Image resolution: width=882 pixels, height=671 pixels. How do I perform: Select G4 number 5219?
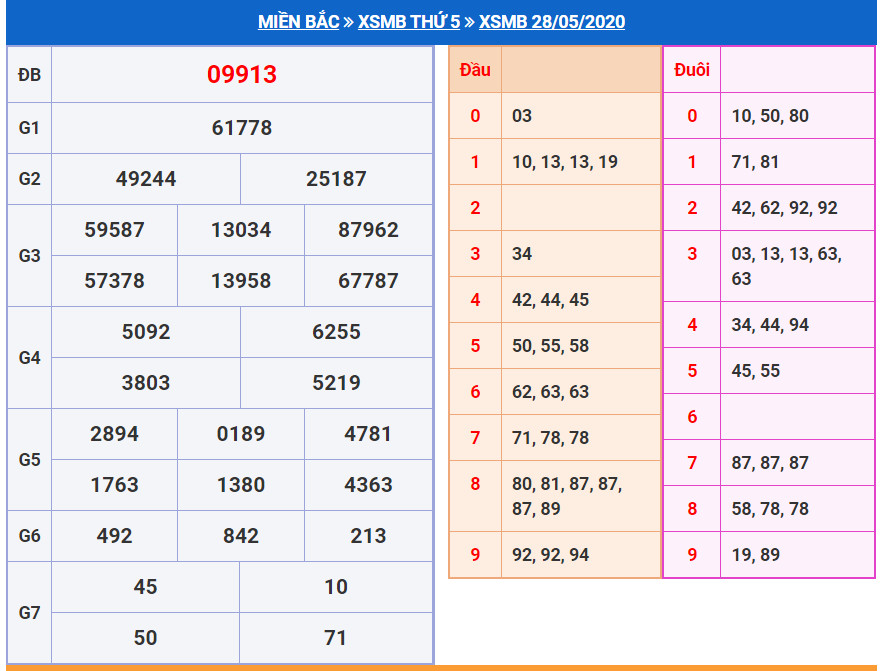(336, 382)
